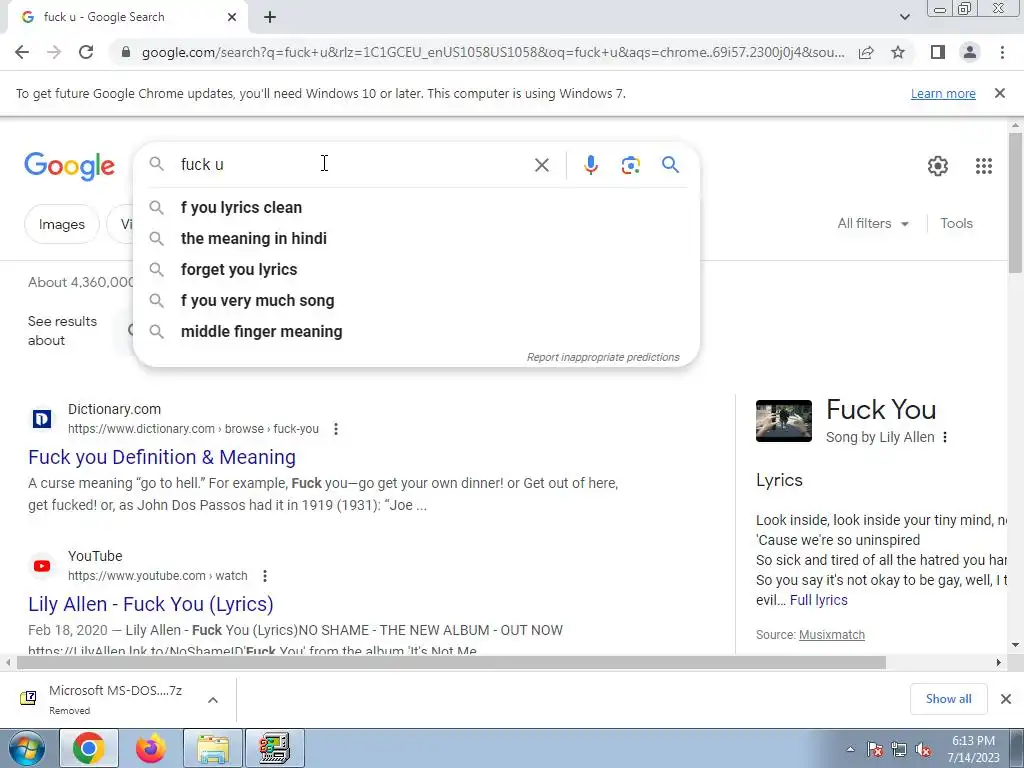Select suggestion 'the meaning in hindi'
The height and width of the screenshot is (768, 1024).
coord(416,238)
